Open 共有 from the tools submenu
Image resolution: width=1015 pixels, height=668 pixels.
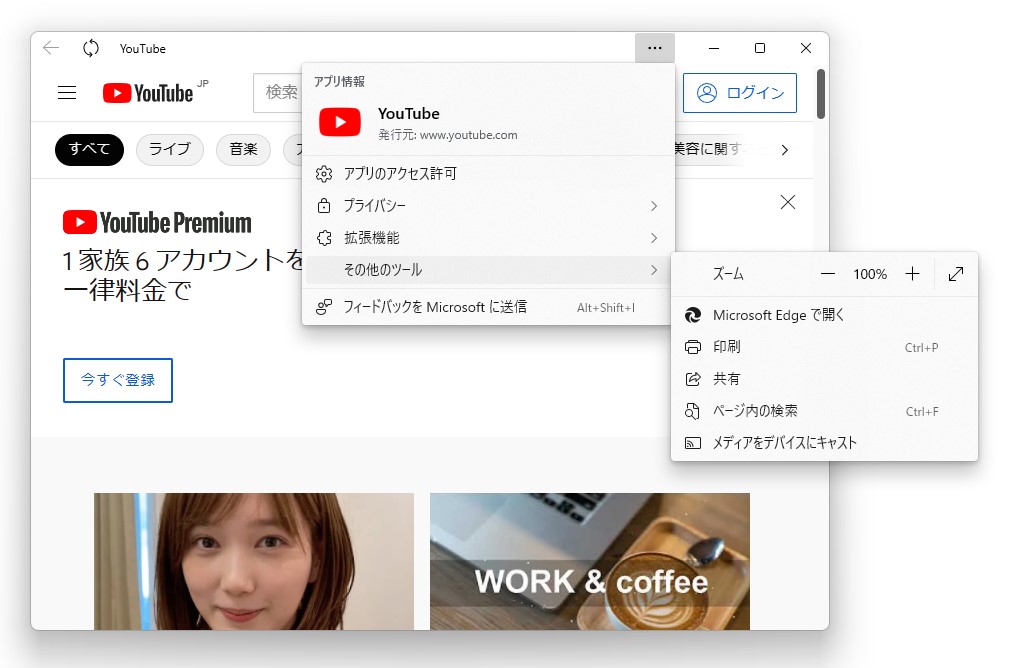[x=728, y=378]
